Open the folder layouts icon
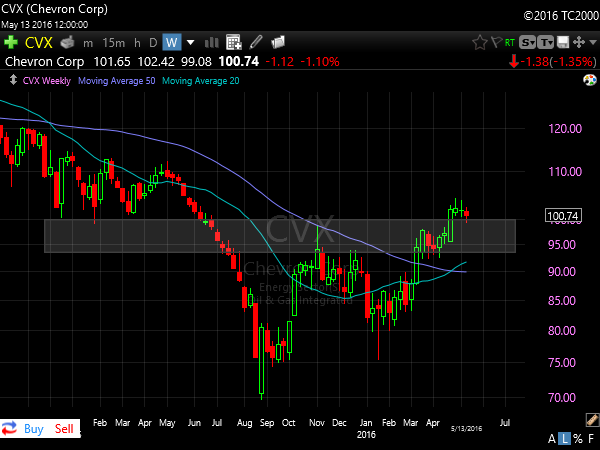 point(278,42)
